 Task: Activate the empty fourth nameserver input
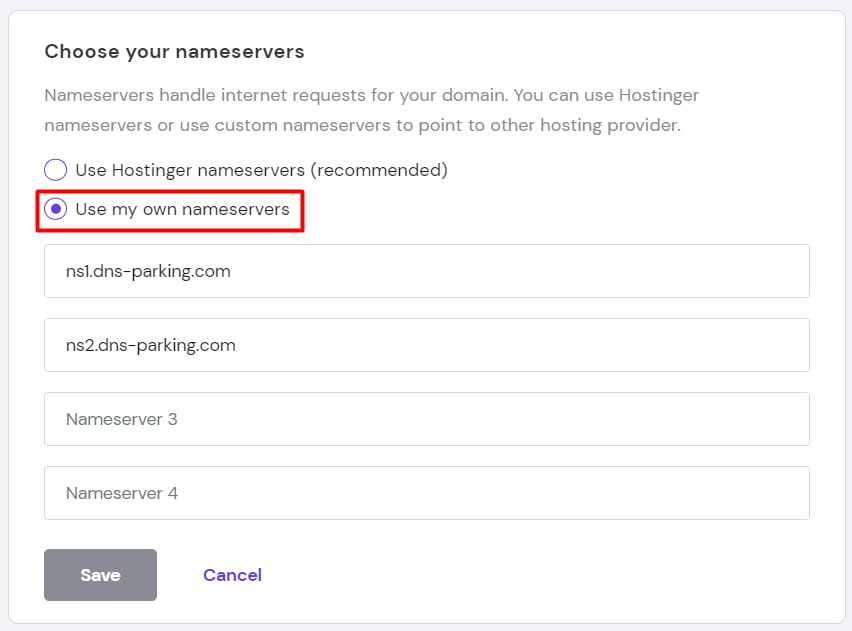coord(426,493)
